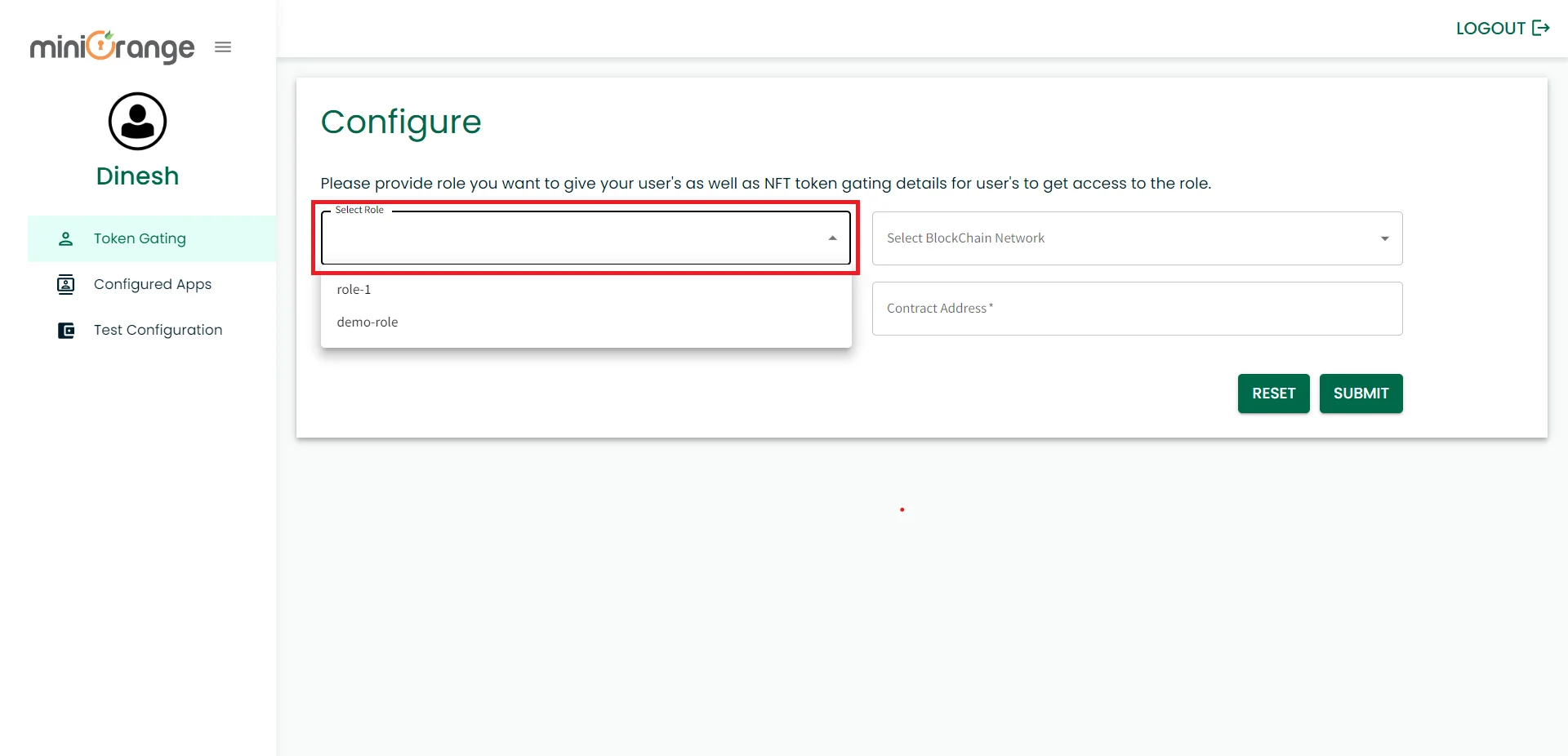Open the Select BlockChain Network dropdown
The height and width of the screenshot is (756, 1568).
1127,238
